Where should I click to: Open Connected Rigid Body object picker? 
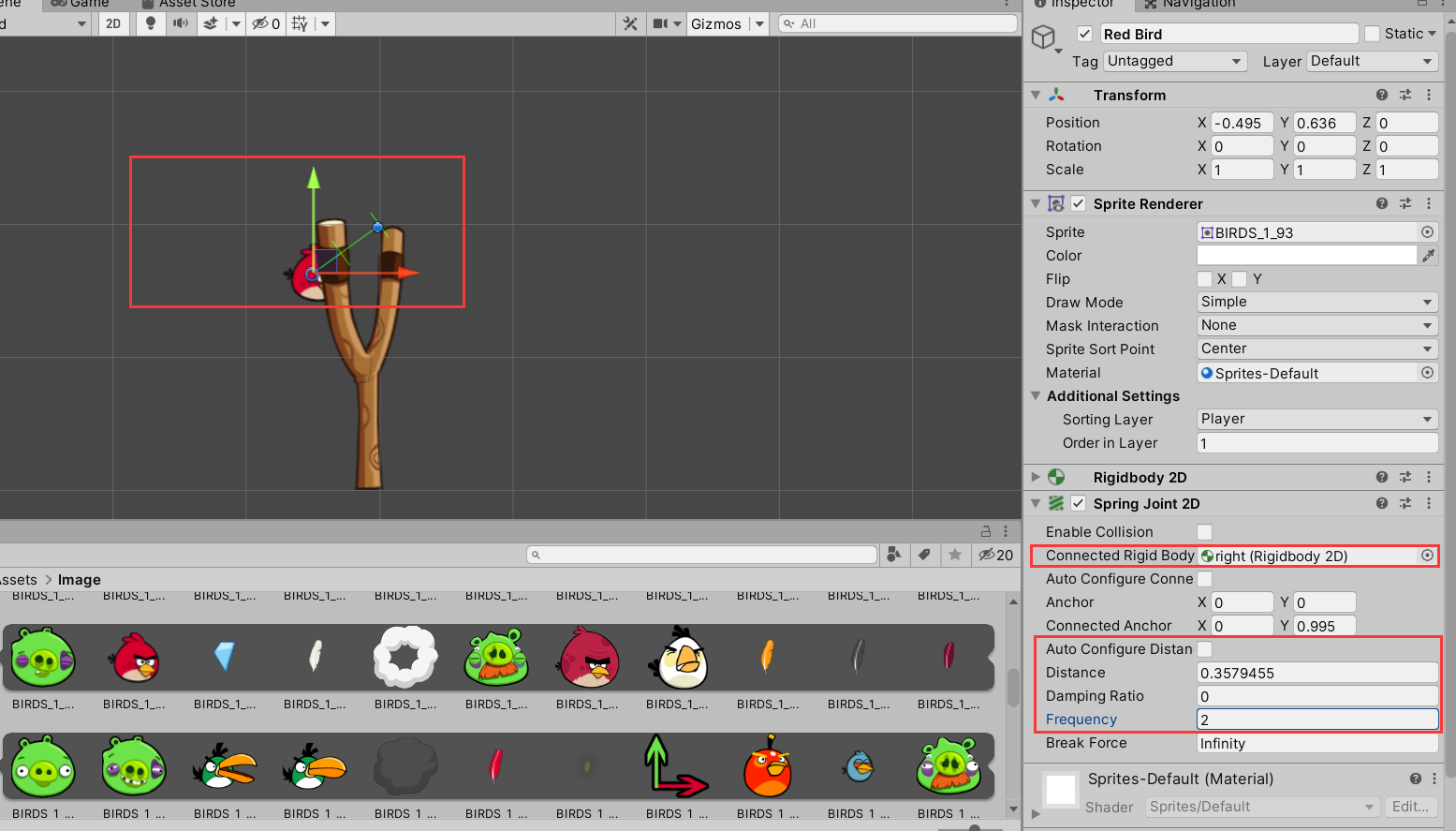pyautogui.click(x=1427, y=555)
